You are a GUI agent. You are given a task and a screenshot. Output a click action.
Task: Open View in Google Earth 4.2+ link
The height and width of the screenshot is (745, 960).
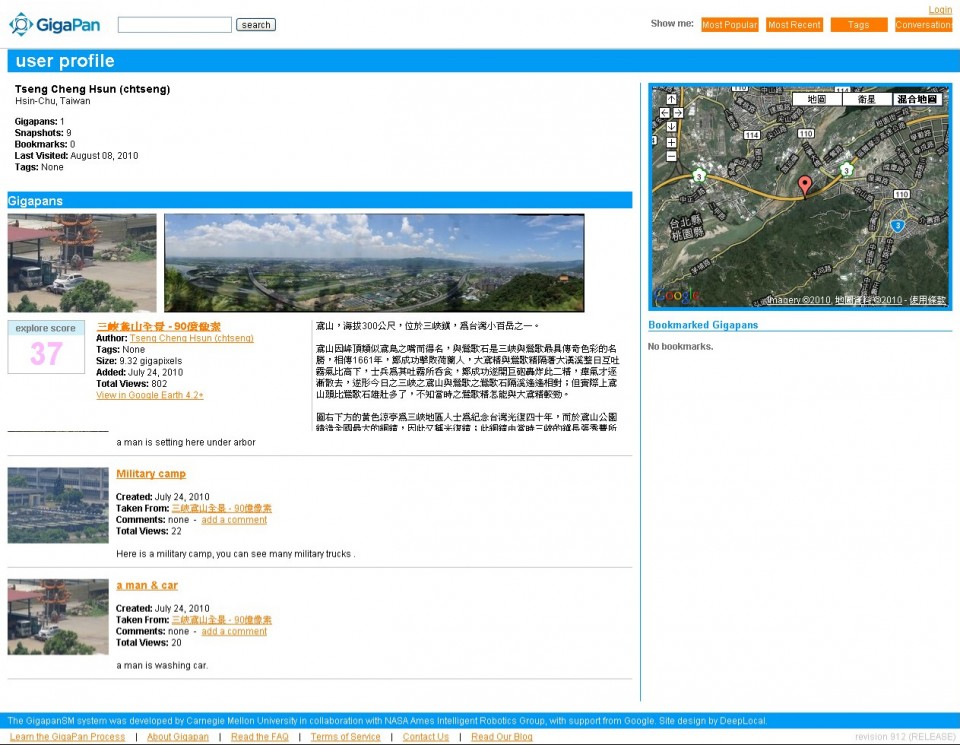pyautogui.click(x=149, y=395)
